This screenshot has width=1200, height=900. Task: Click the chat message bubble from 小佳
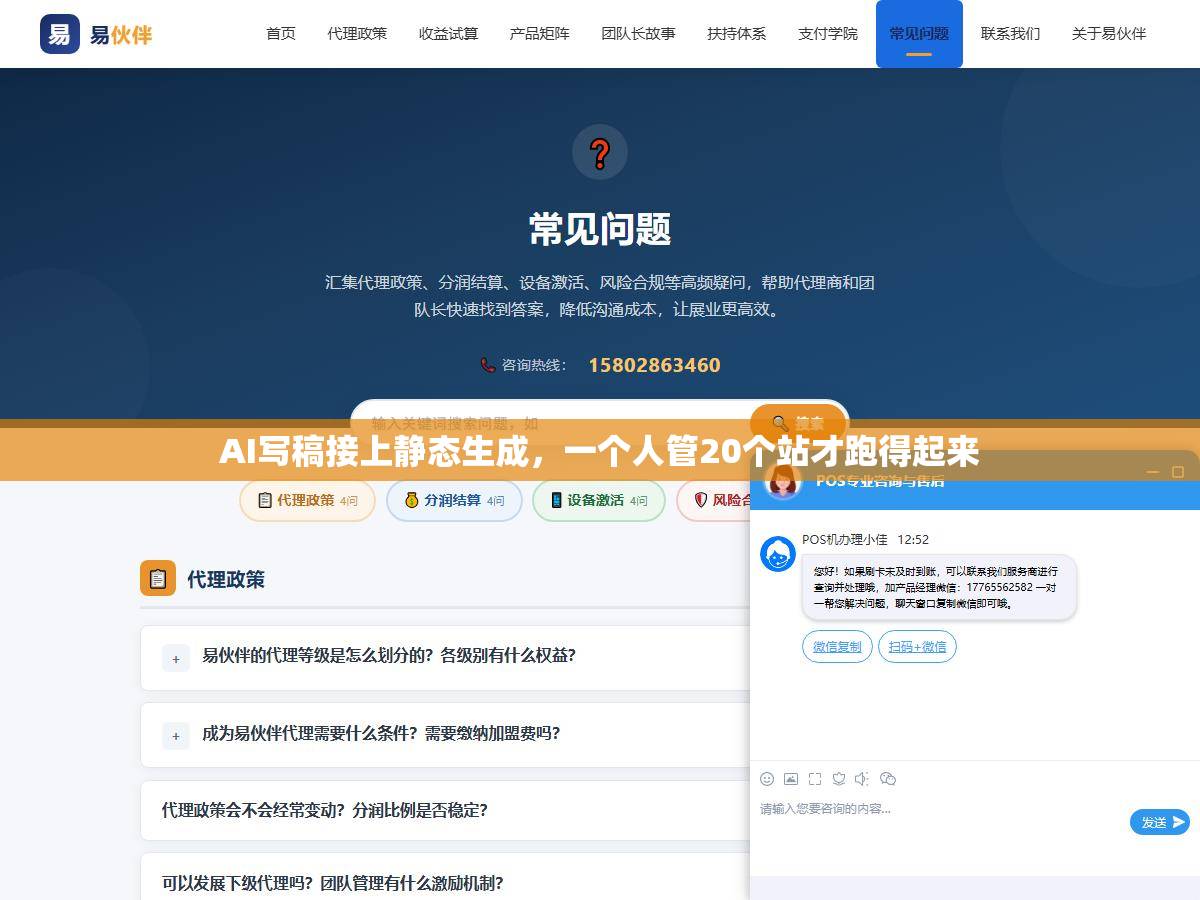[x=939, y=588]
